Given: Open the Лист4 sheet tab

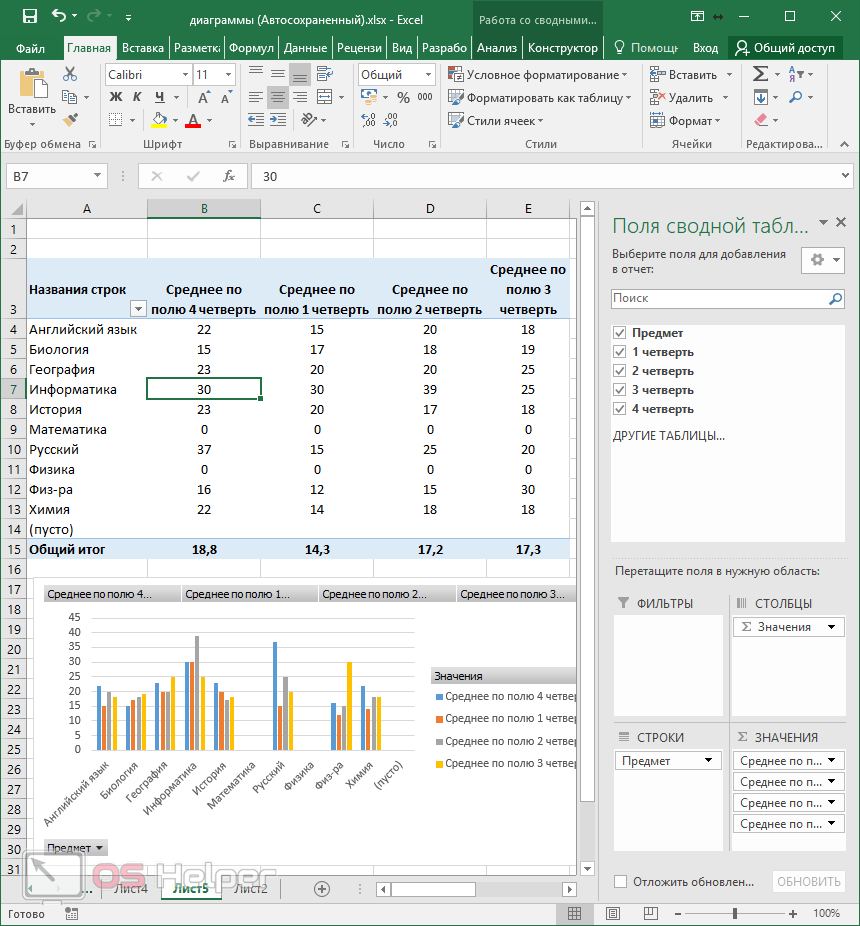Looking at the screenshot, I should [131, 888].
